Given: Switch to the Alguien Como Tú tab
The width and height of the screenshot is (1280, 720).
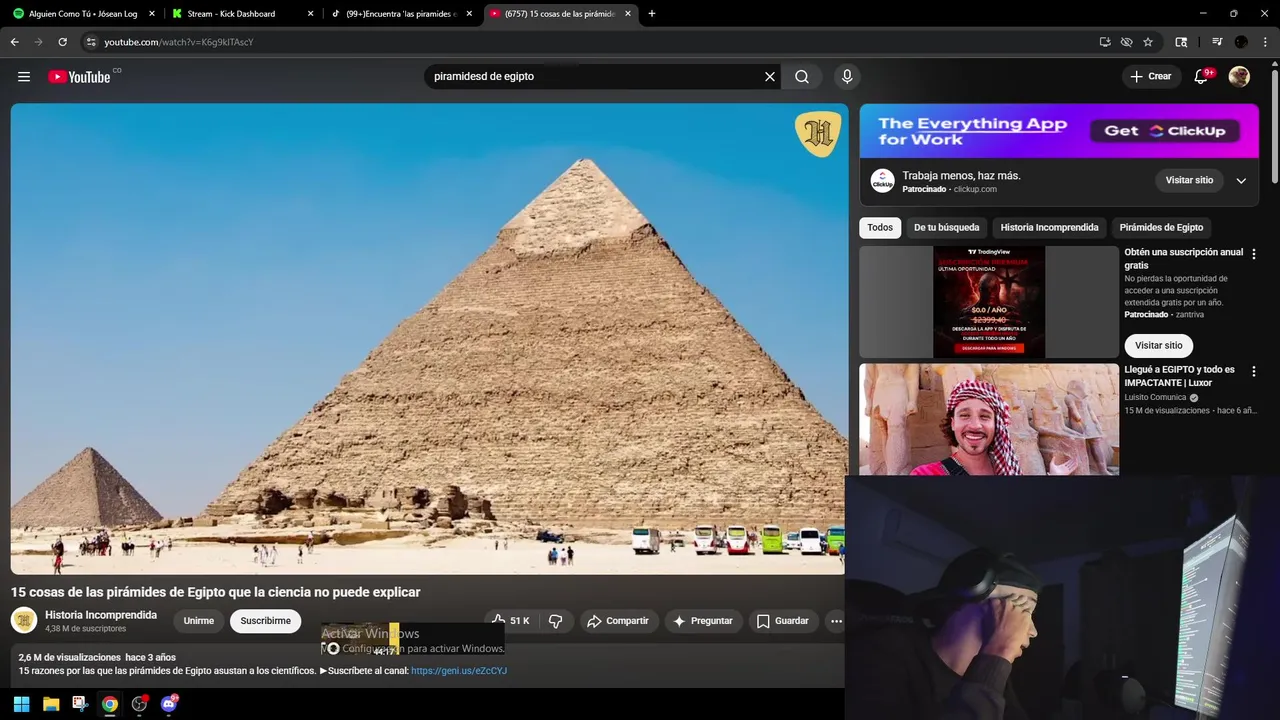Looking at the screenshot, I should tap(84, 14).
